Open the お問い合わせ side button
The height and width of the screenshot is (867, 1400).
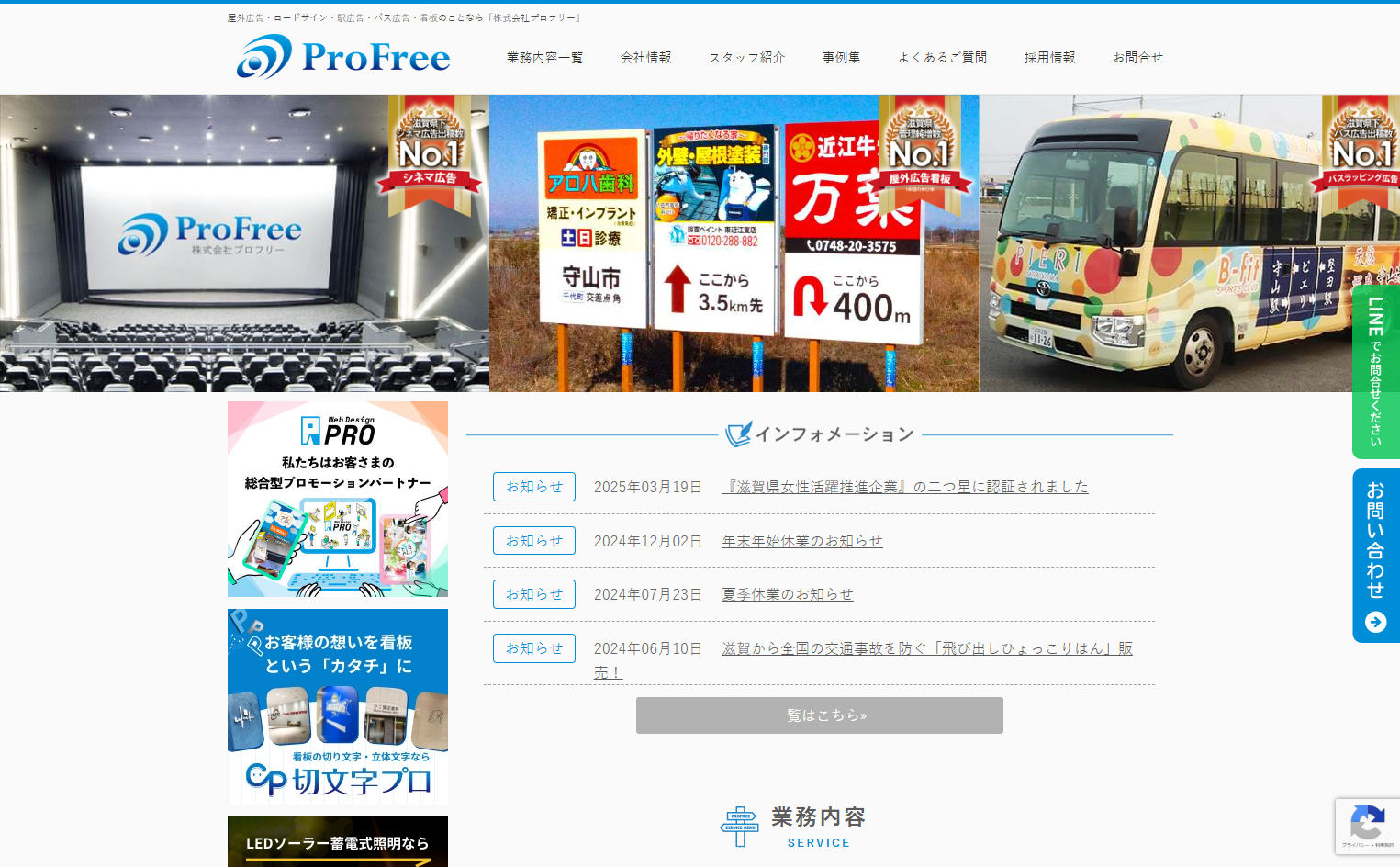pyautogui.click(x=1376, y=556)
